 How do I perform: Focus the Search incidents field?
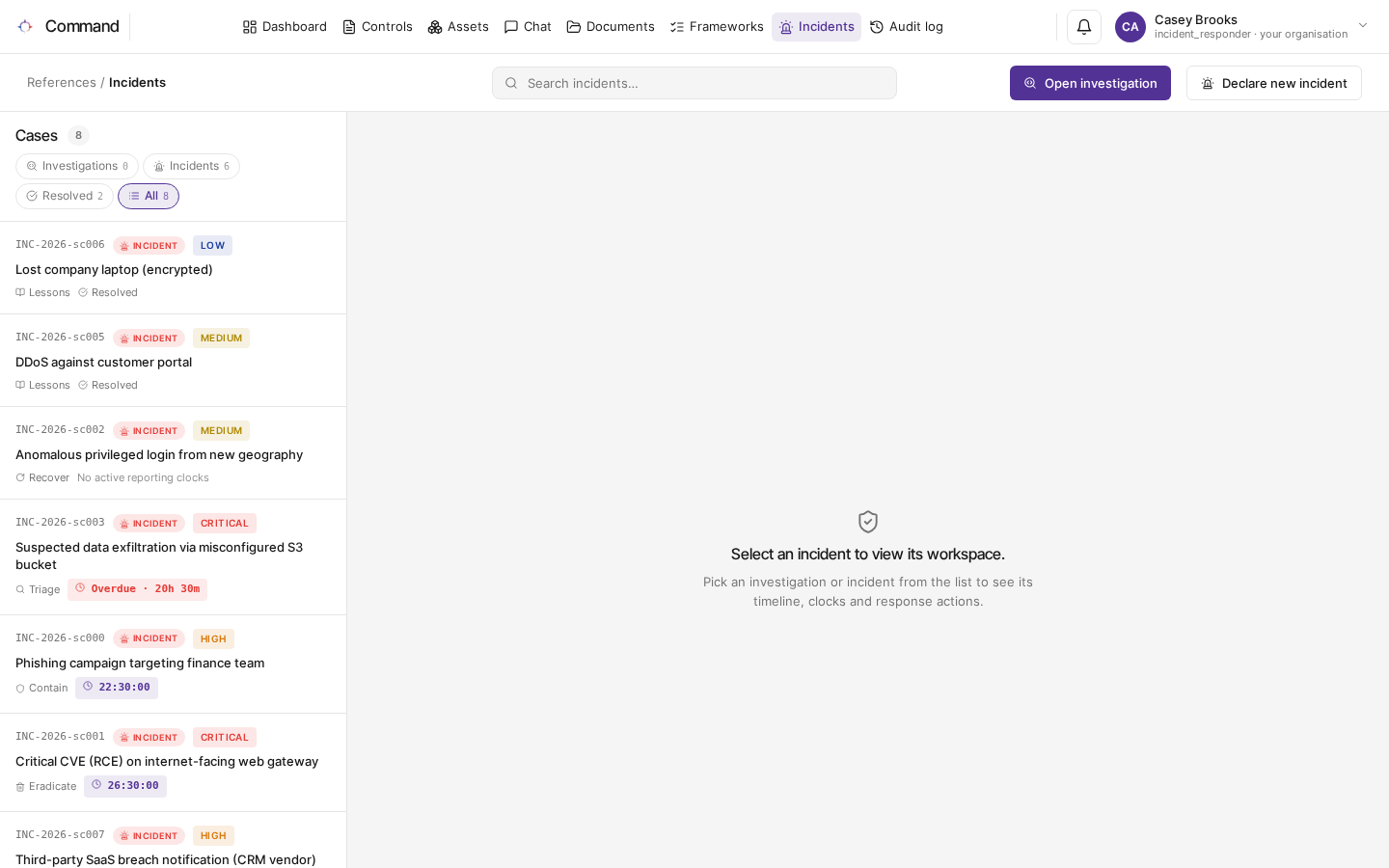tap(694, 83)
